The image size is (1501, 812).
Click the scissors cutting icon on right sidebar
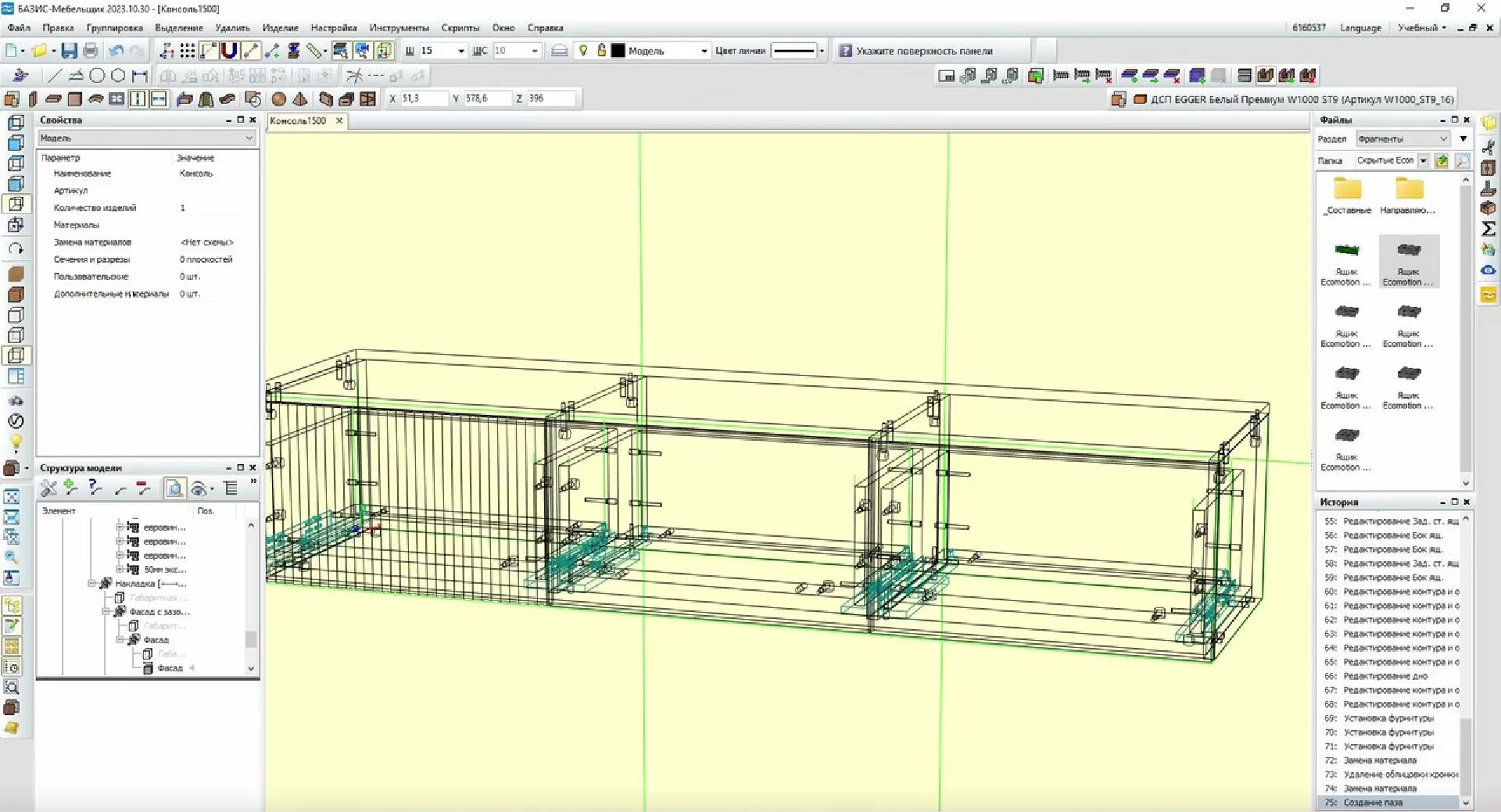(x=1488, y=147)
